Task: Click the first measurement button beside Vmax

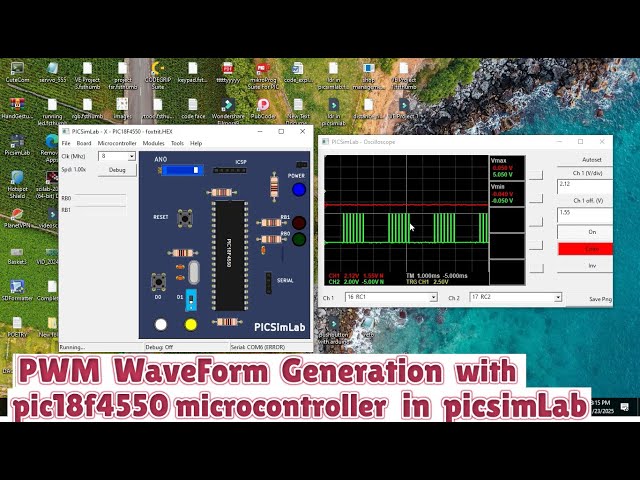Action: pos(536,175)
